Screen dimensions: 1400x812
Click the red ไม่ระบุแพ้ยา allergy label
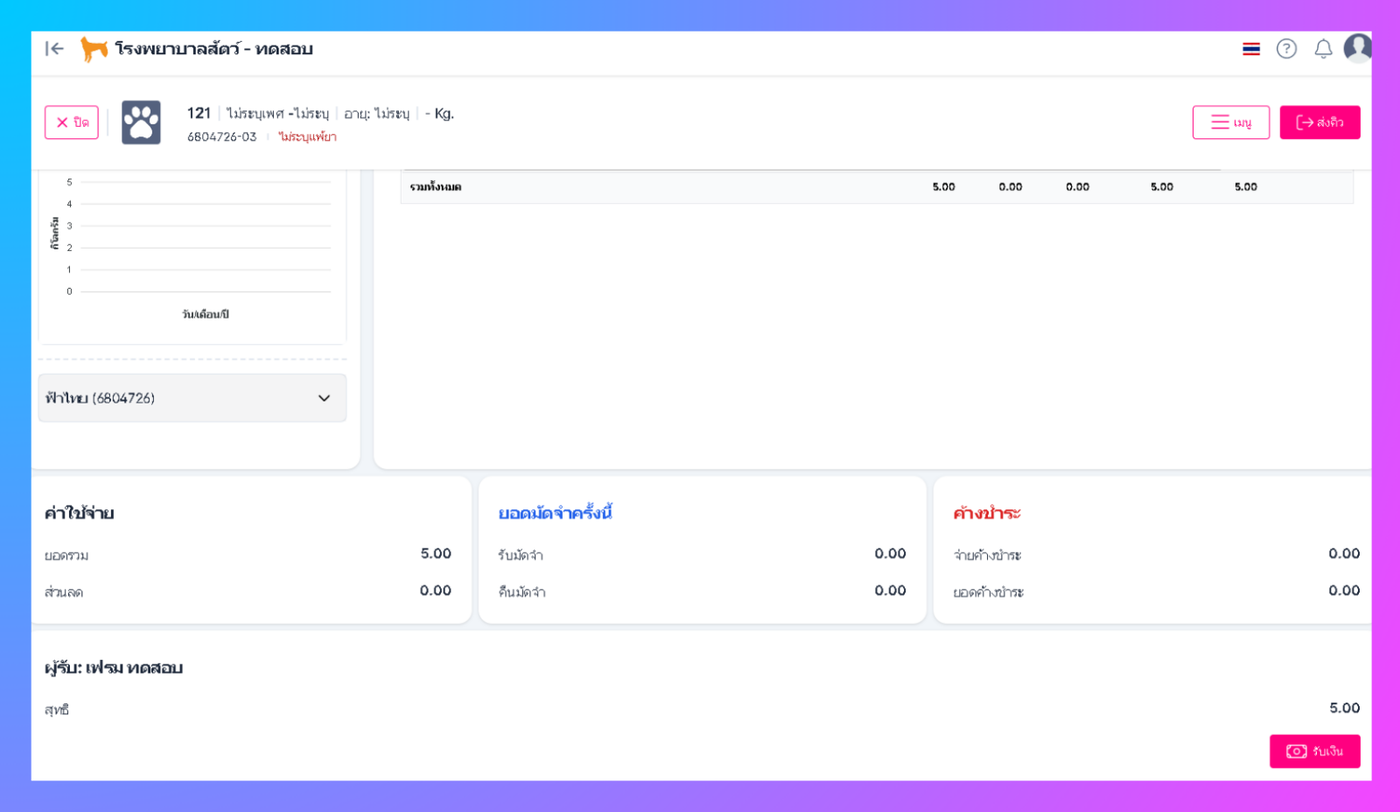click(x=307, y=137)
